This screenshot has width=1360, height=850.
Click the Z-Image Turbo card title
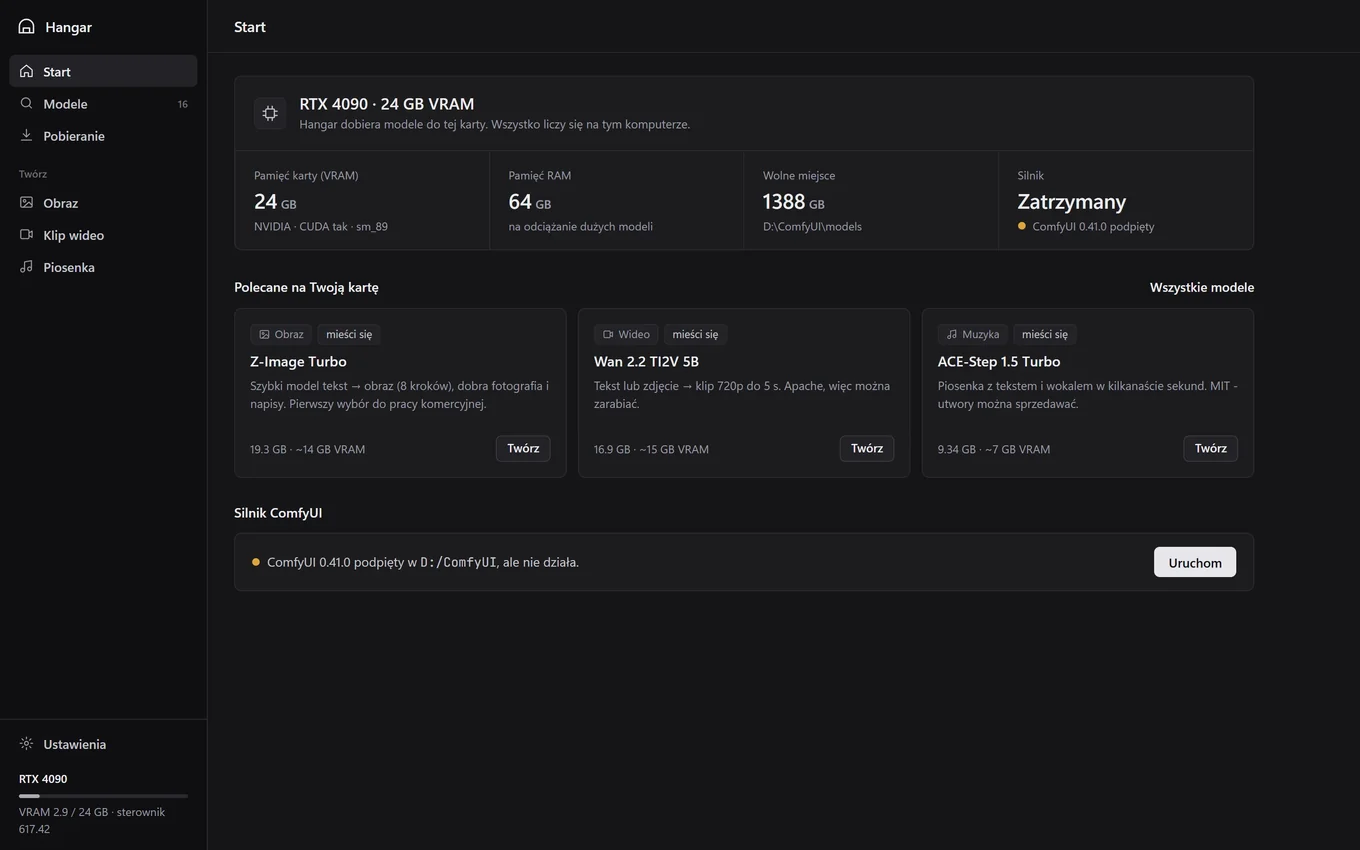point(298,361)
